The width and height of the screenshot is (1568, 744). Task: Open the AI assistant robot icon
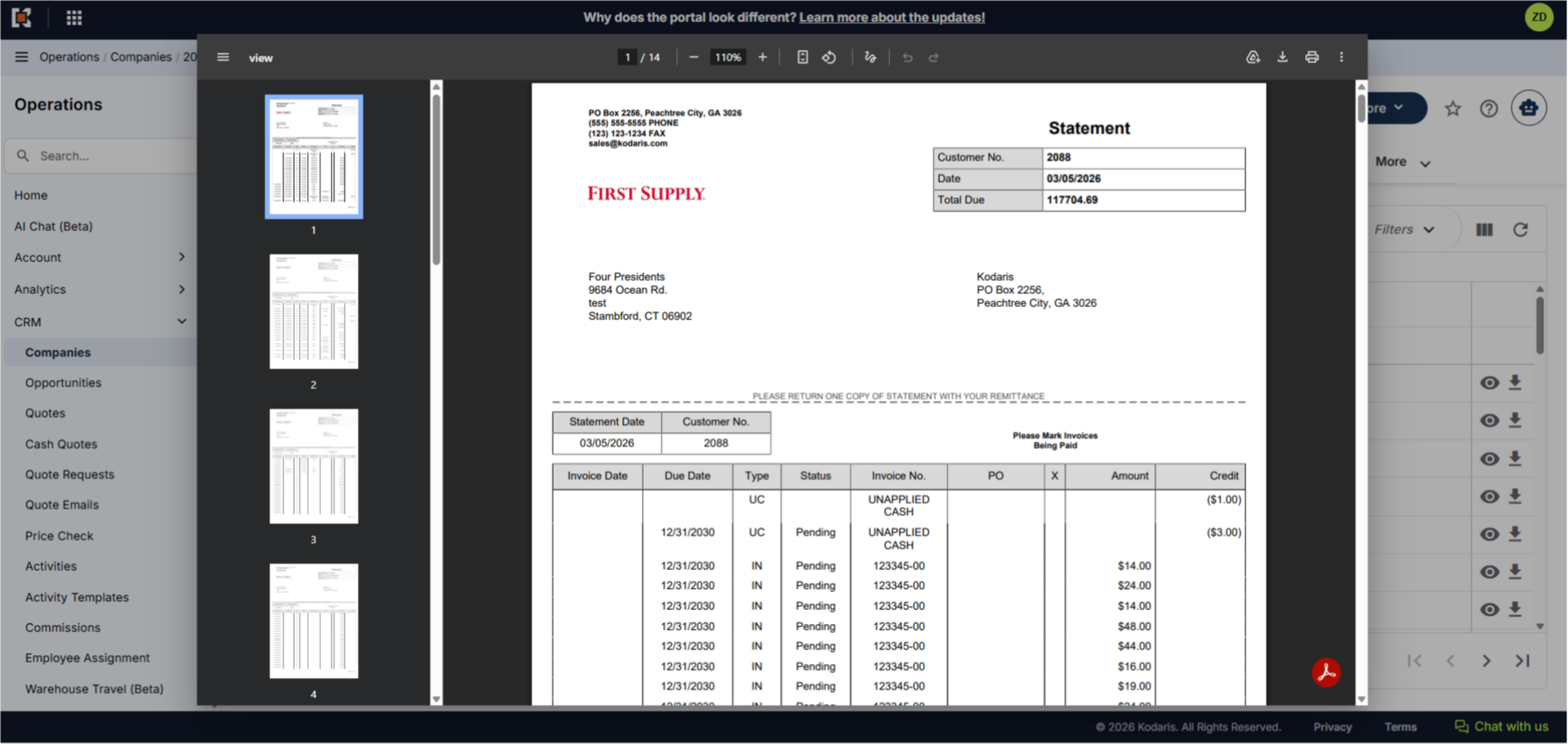[1529, 108]
